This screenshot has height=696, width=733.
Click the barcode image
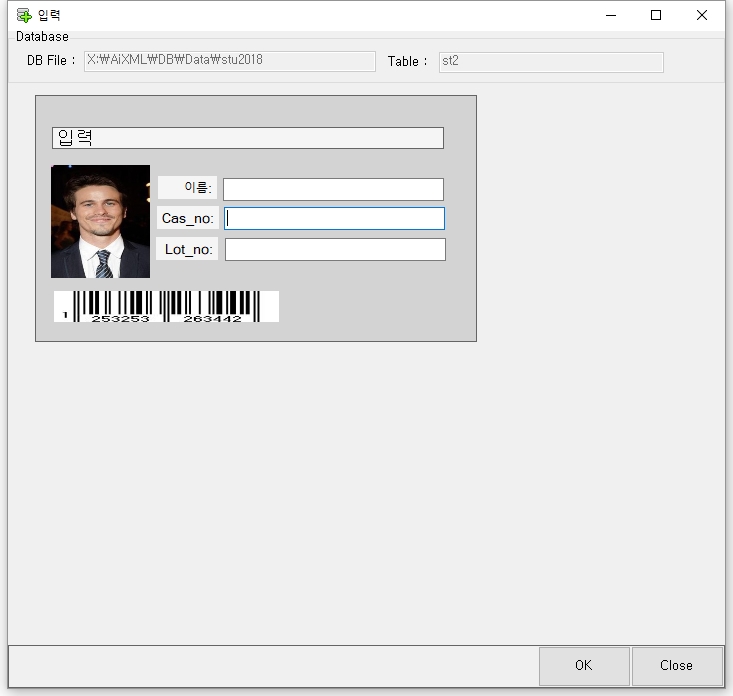click(166, 306)
